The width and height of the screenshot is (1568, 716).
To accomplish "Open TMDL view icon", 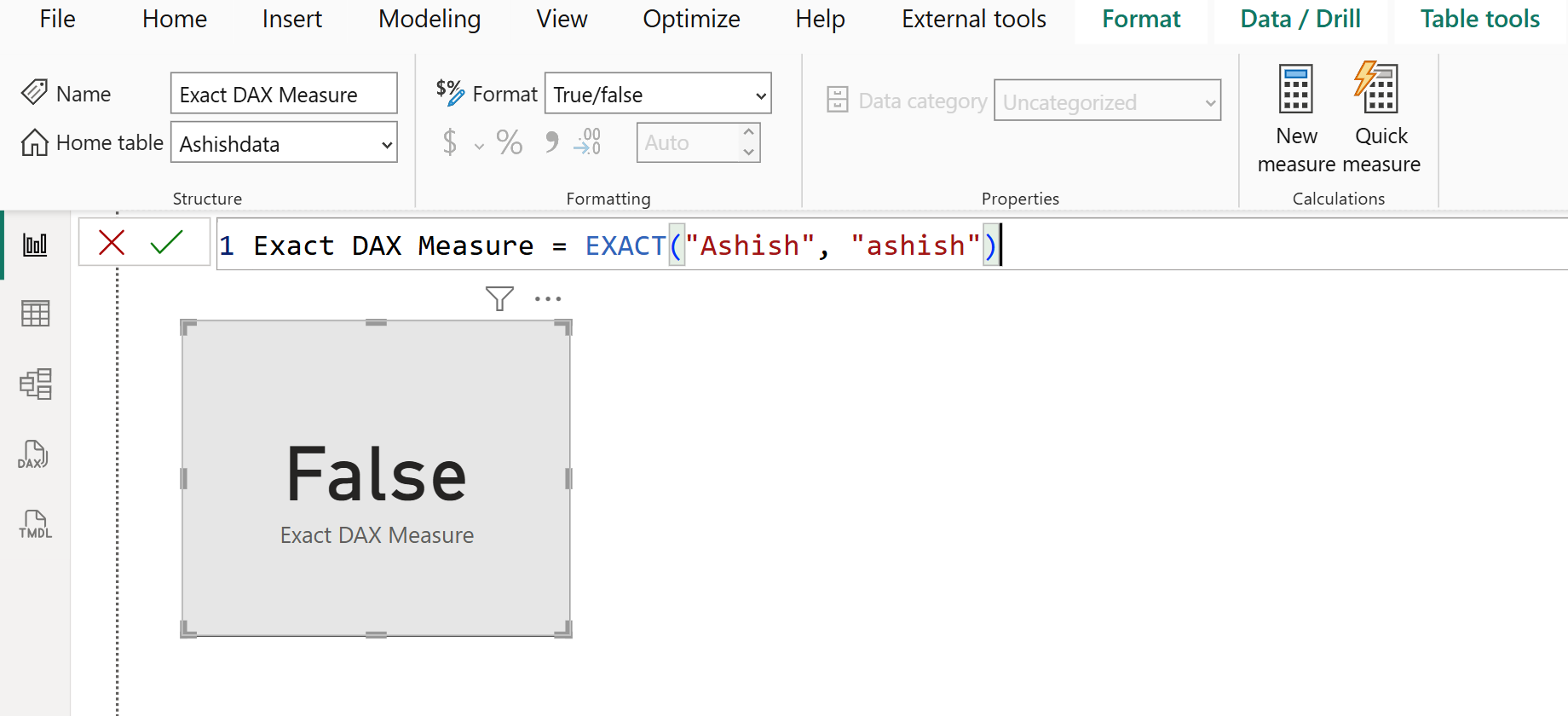I will pos(35,524).
